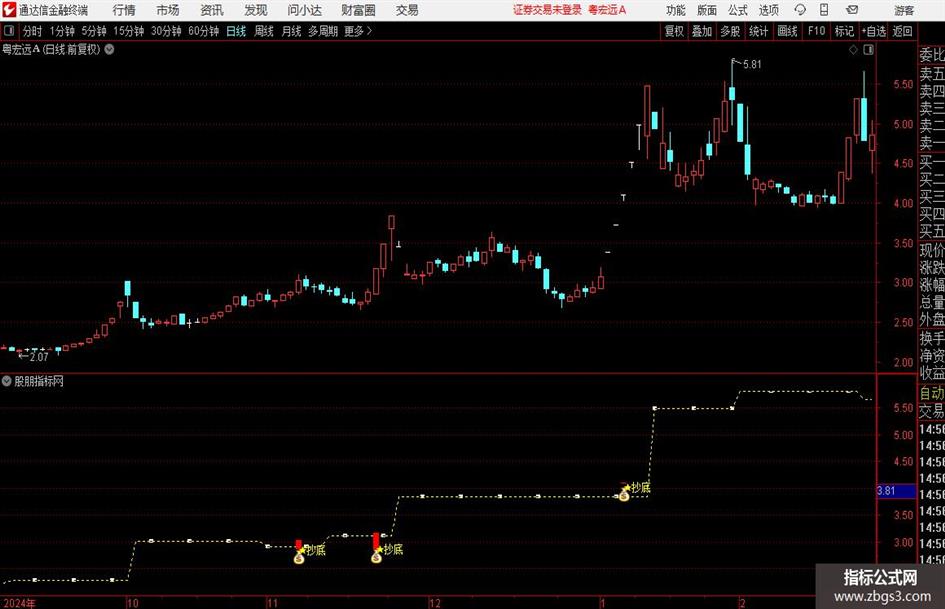Toggle the left sidebar panel icon
Viewport: 945px width, 609px height.
(x=9, y=31)
